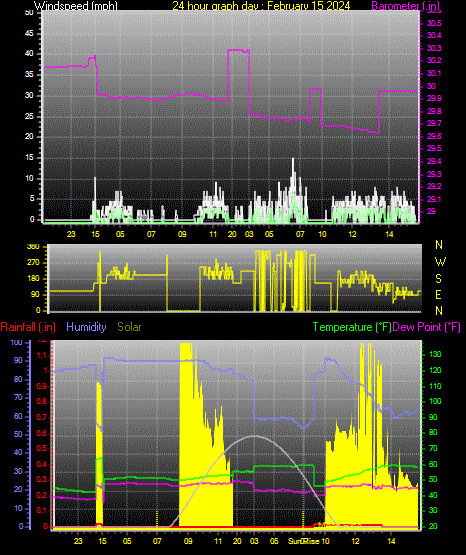Image resolution: width=466 pixels, height=555 pixels.
Task: Click the E compass direction label
Action: pyautogui.click(x=438, y=294)
